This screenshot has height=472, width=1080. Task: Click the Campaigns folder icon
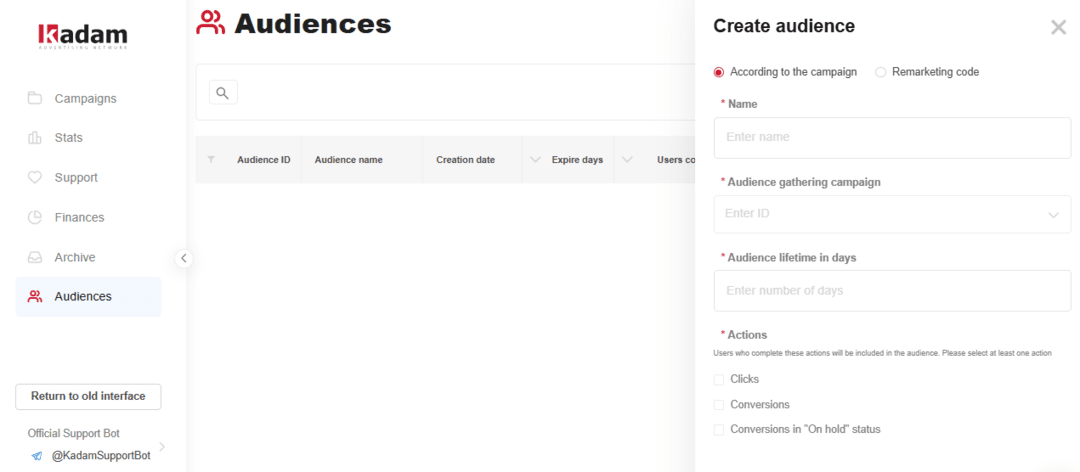click(35, 98)
